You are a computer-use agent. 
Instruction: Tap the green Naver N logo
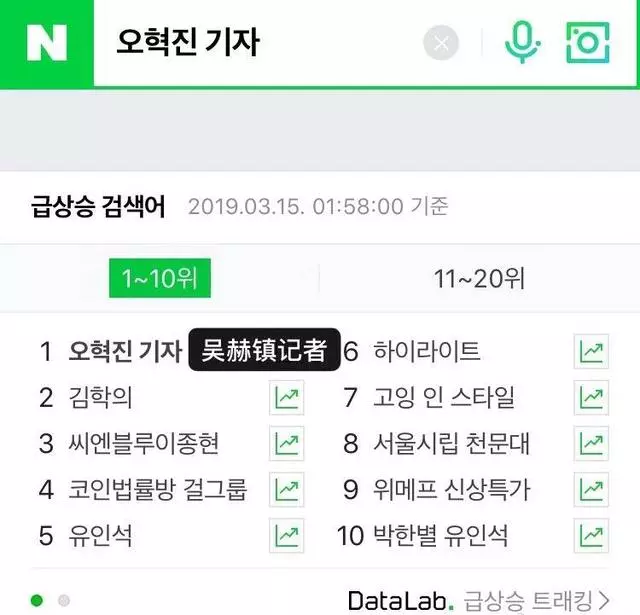pos(47,43)
